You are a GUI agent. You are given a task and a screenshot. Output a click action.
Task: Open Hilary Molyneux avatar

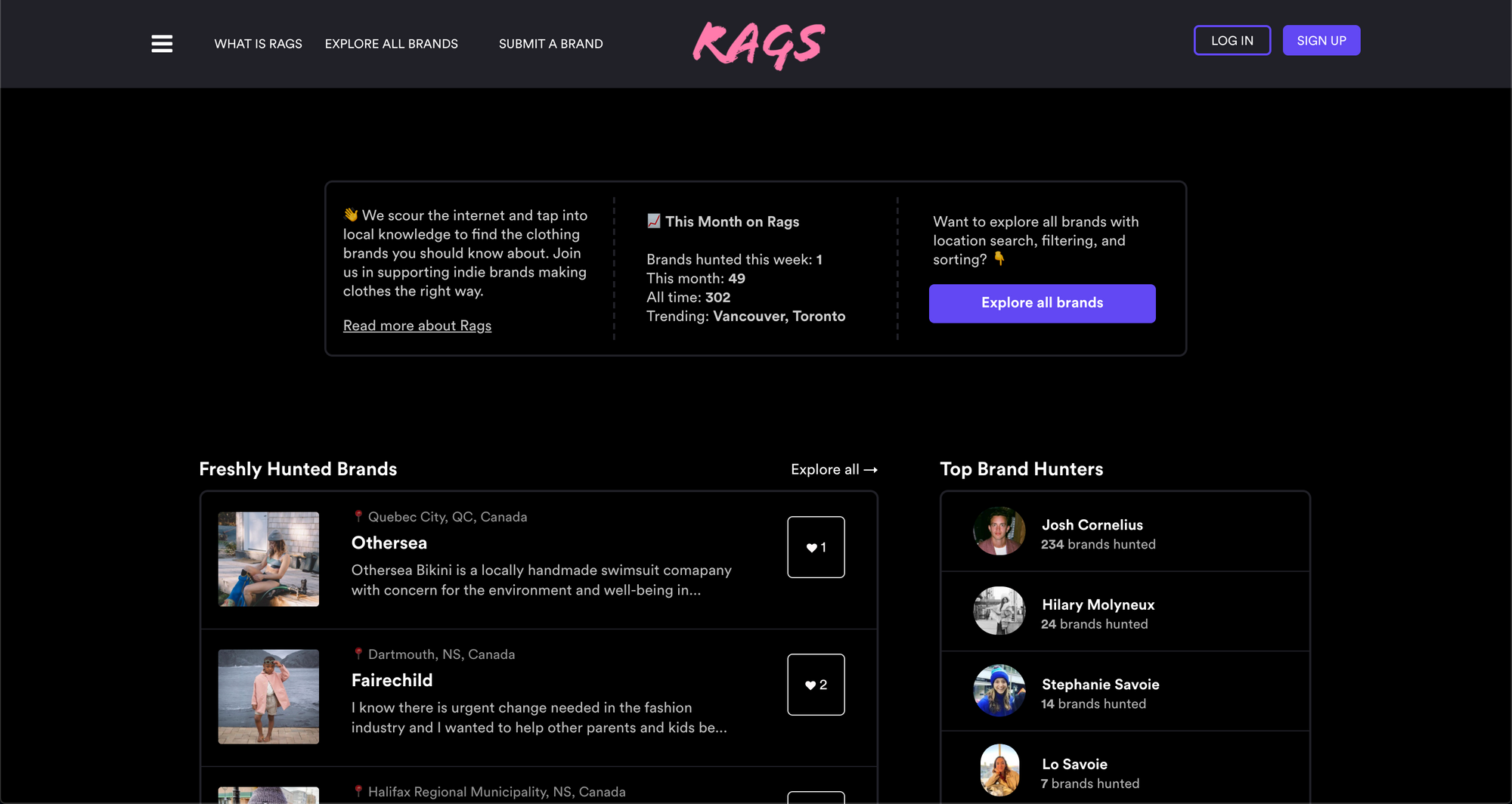tap(999, 611)
